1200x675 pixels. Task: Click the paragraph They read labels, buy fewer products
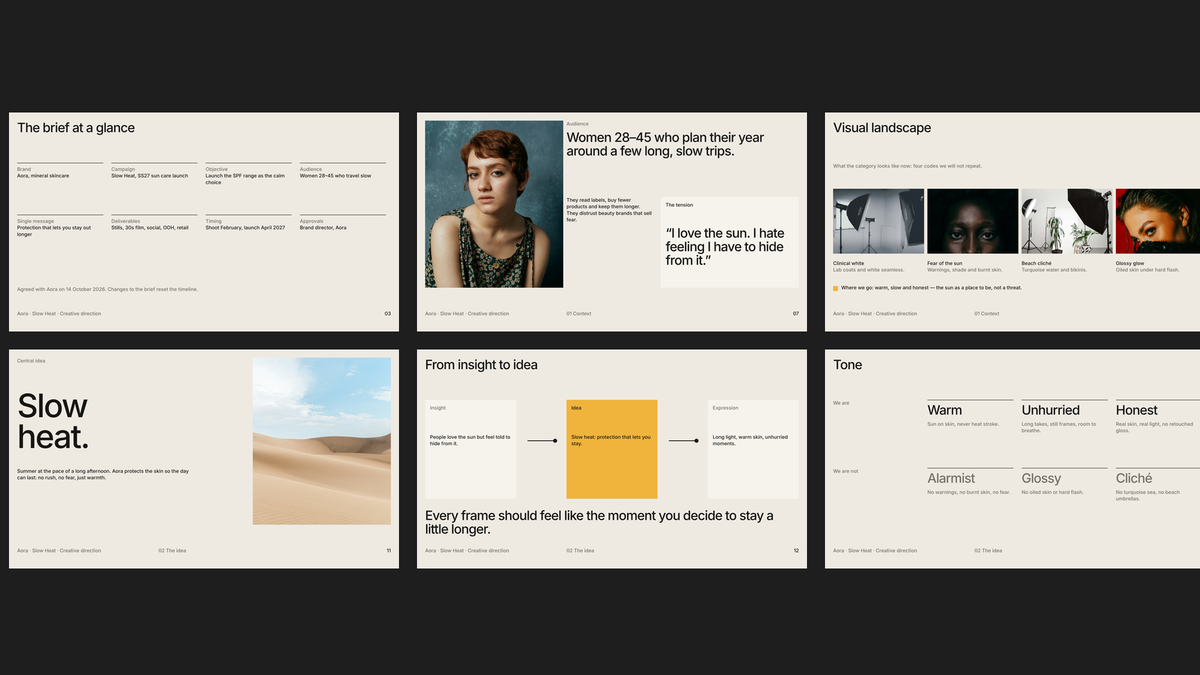point(609,210)
